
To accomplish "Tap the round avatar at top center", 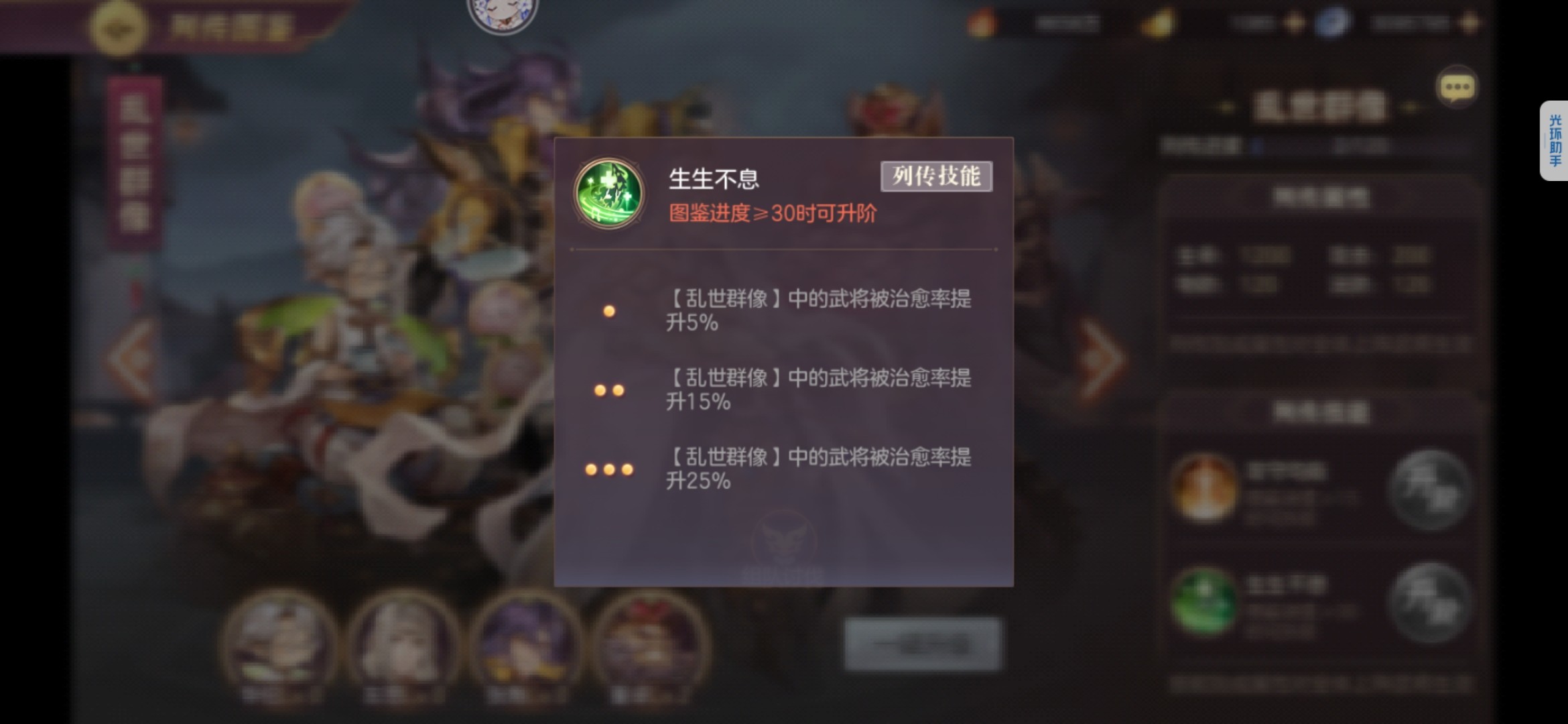I will [503, 13].
